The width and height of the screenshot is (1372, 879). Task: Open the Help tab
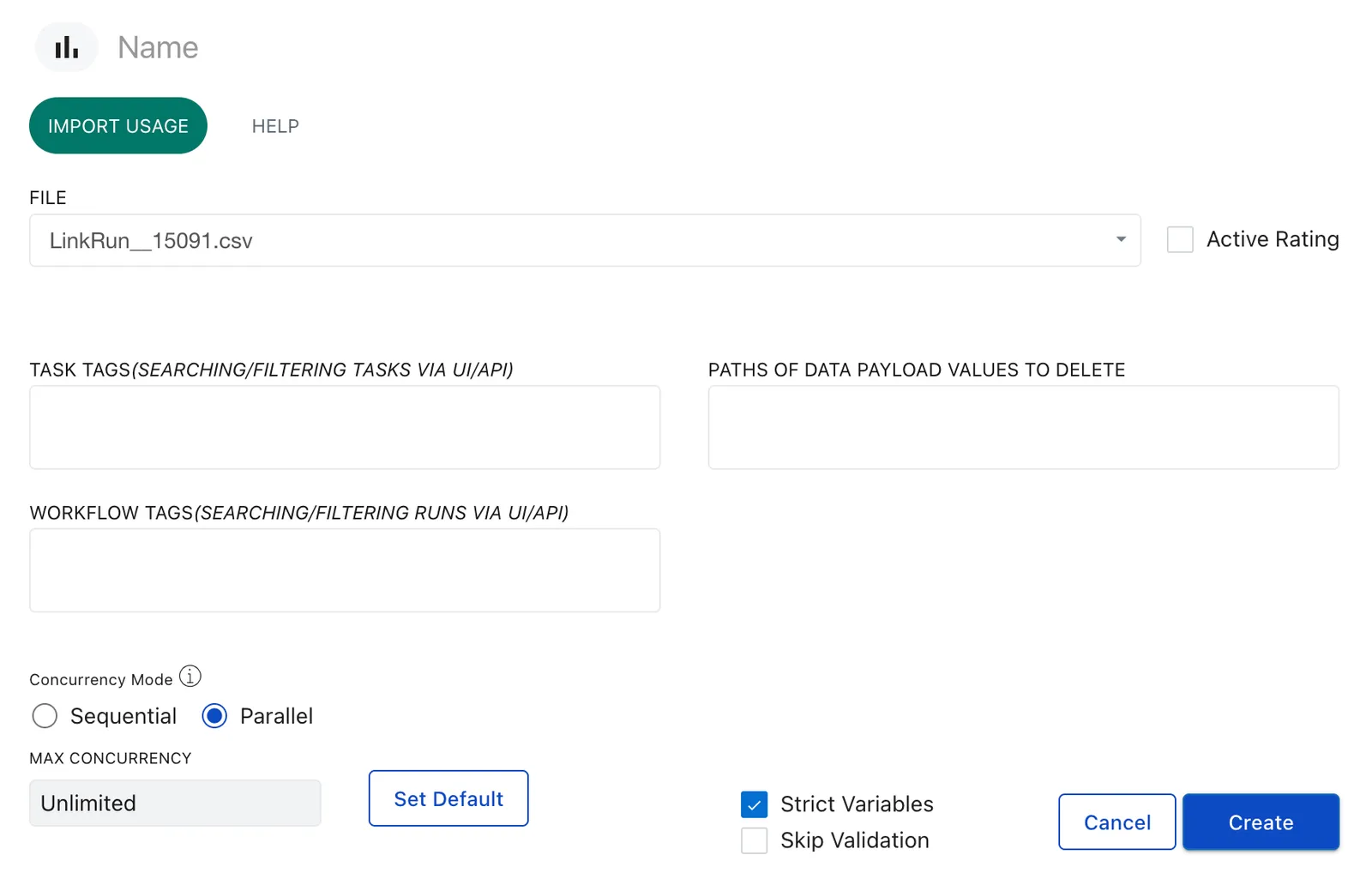click(x=275, y=126)
